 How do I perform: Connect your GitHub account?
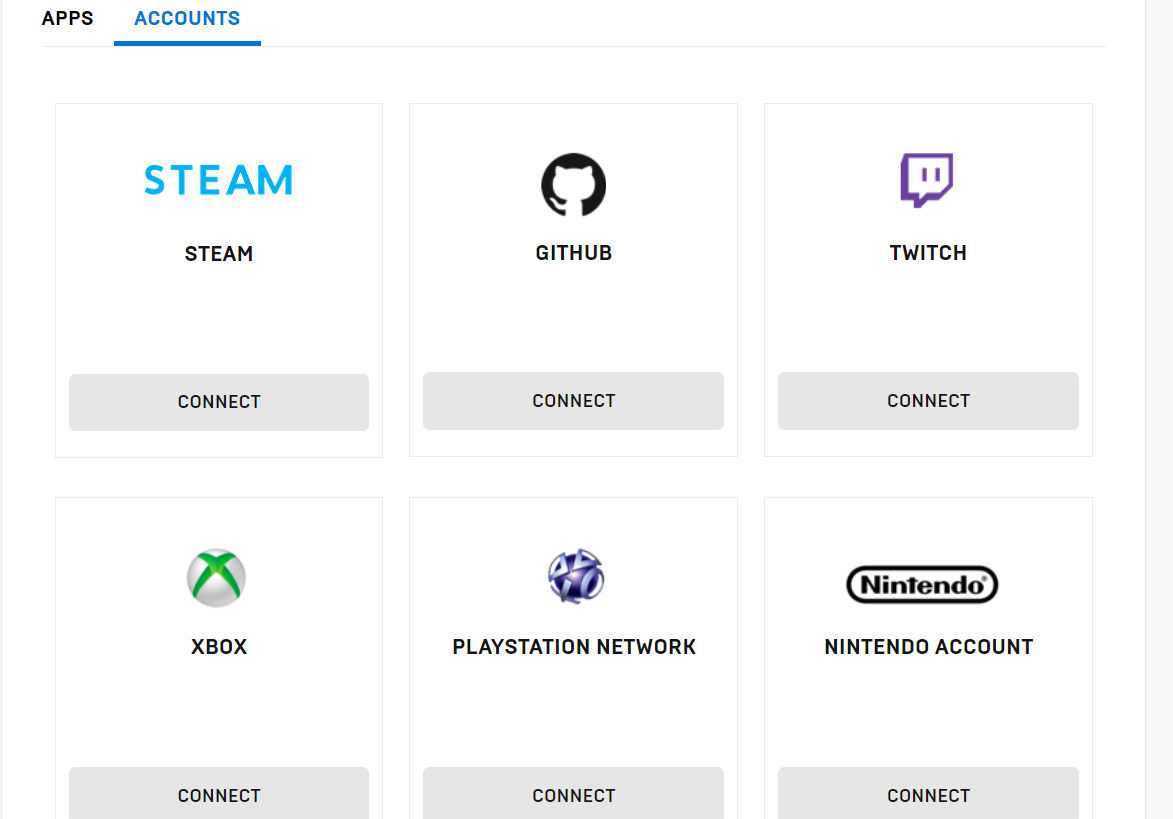point(574,401)
